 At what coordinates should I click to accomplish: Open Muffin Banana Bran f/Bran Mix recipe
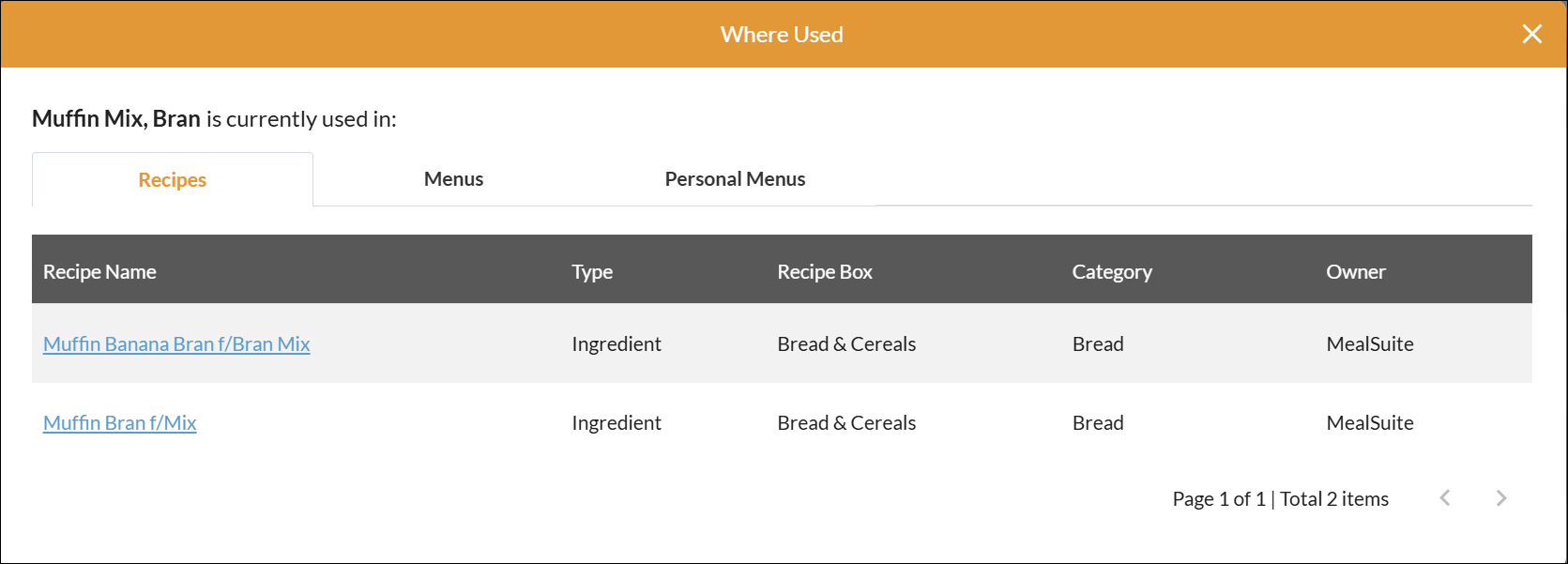point(176,344)
